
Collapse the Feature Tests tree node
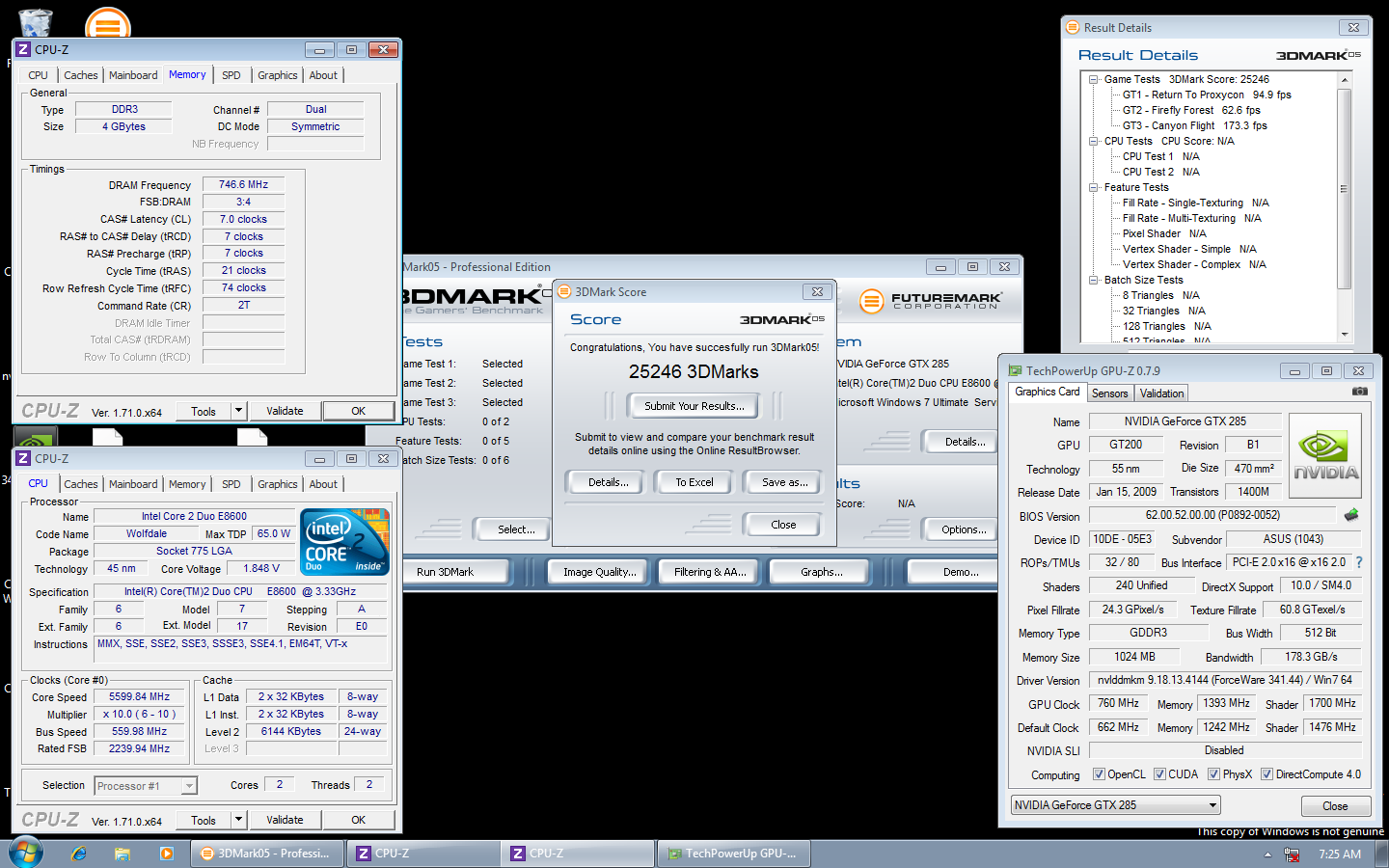pos(1094,187)
